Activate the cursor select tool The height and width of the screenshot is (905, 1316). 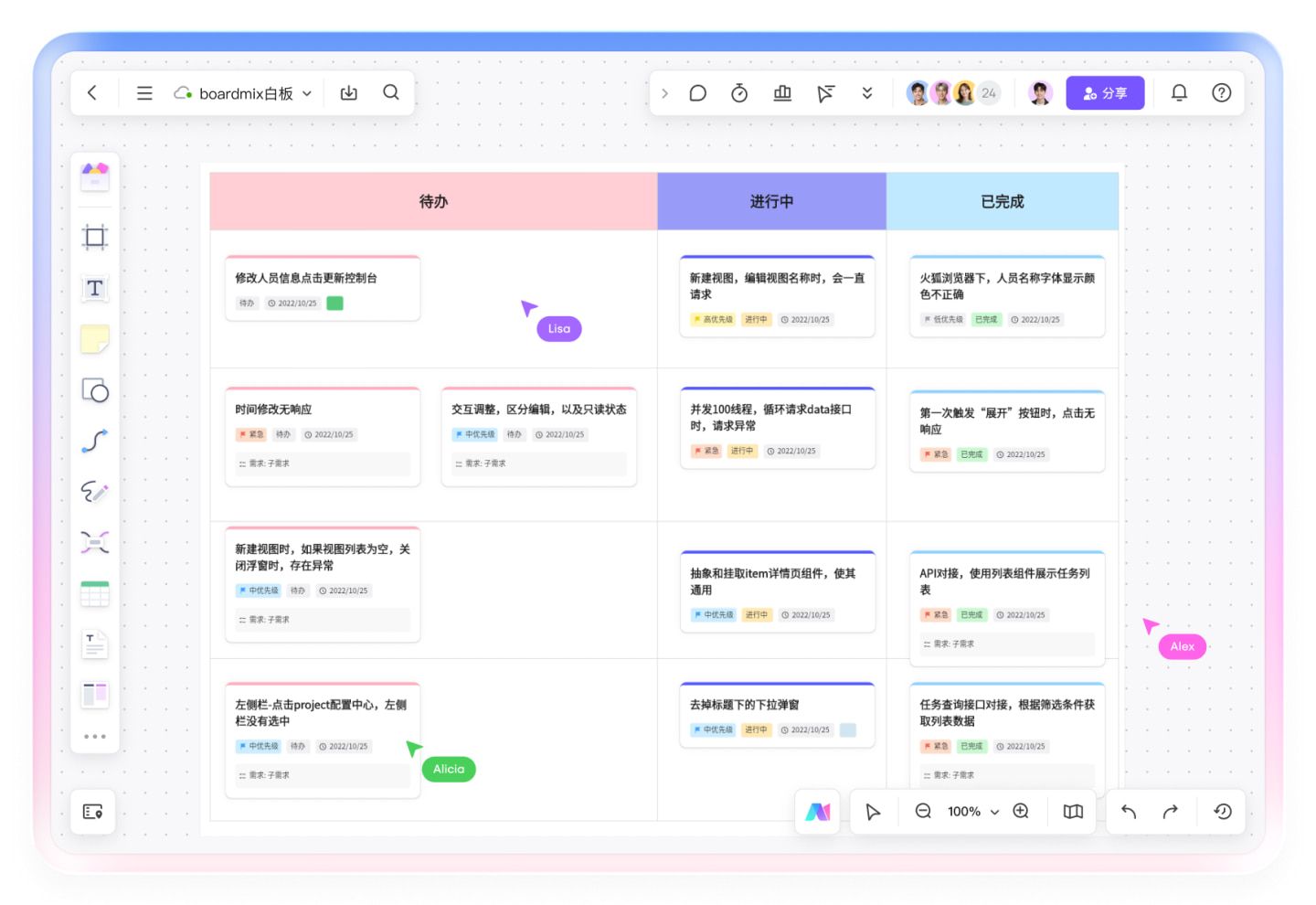coord(873,812)
